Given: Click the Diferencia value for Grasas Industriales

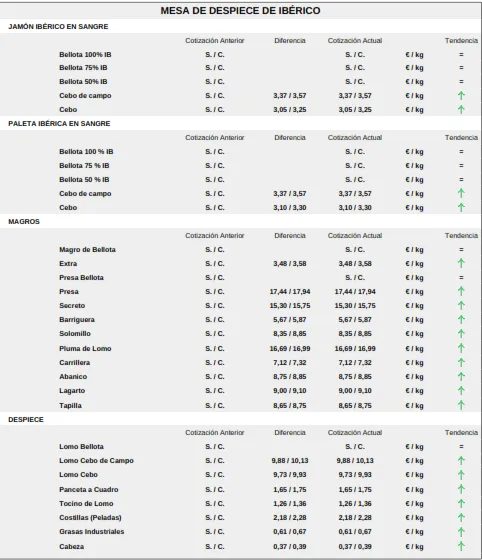Looking at the screenshot, I should (290, 531).
